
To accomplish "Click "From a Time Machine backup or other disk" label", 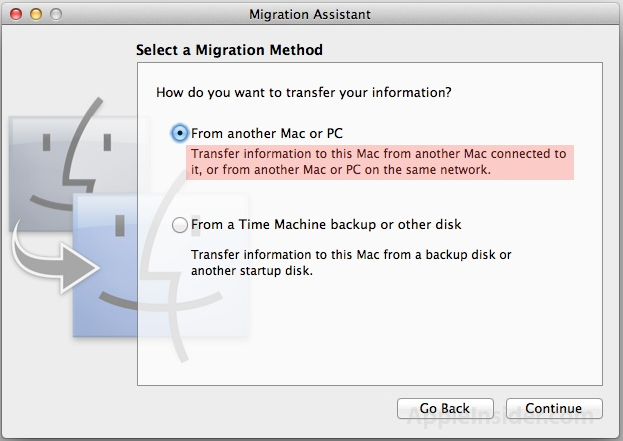I will click(326, 224).
